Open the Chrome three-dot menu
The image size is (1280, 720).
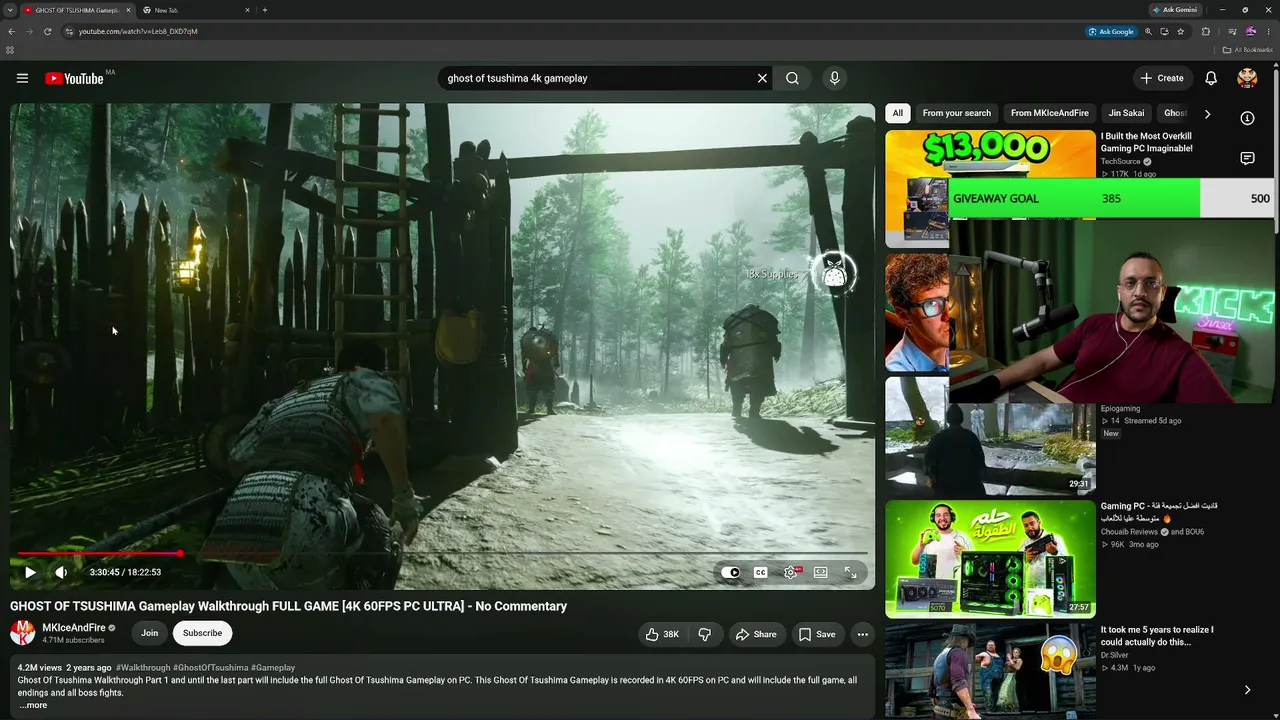pos(1268,31)
